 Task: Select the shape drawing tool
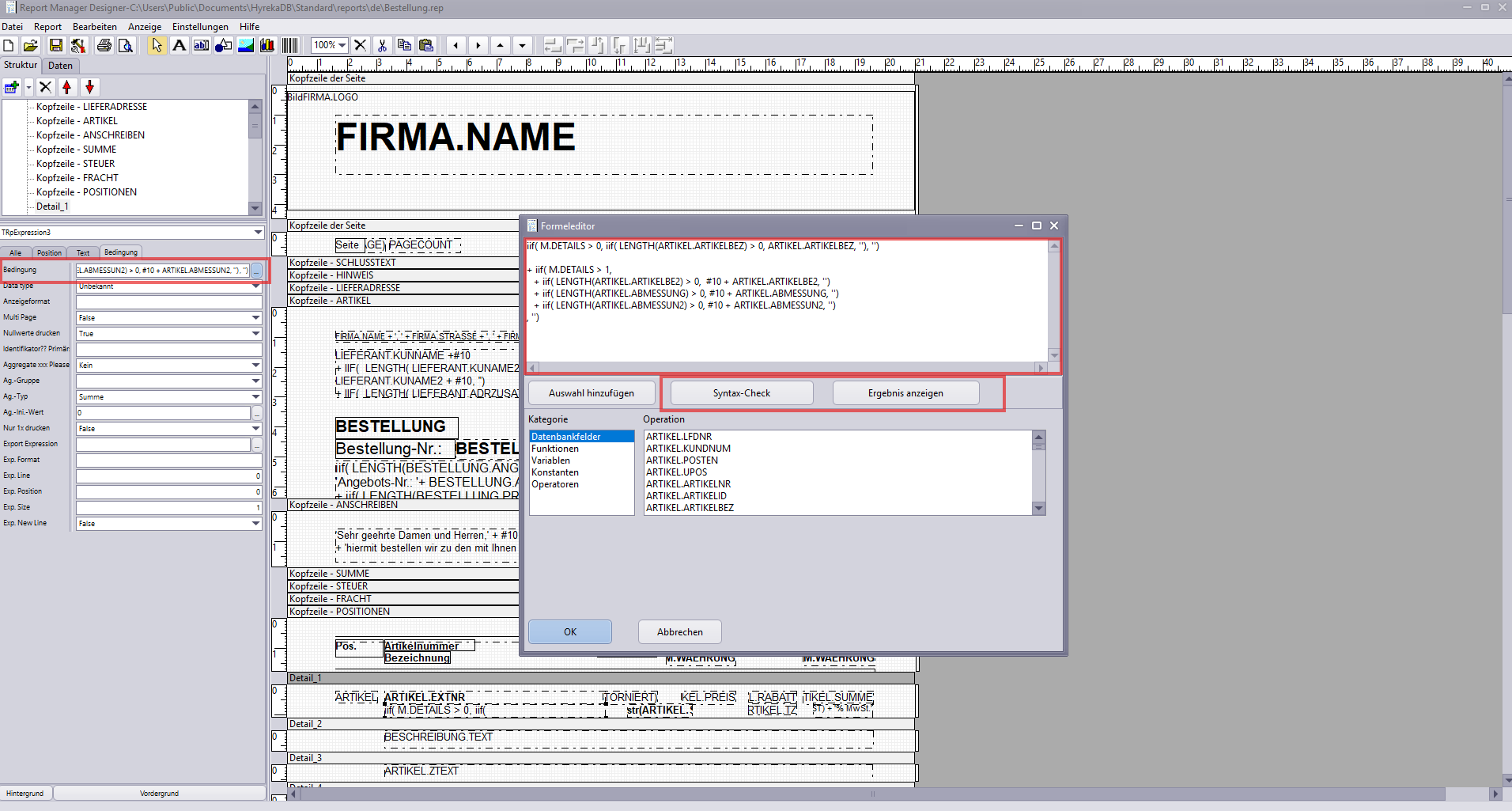point(224,45)
